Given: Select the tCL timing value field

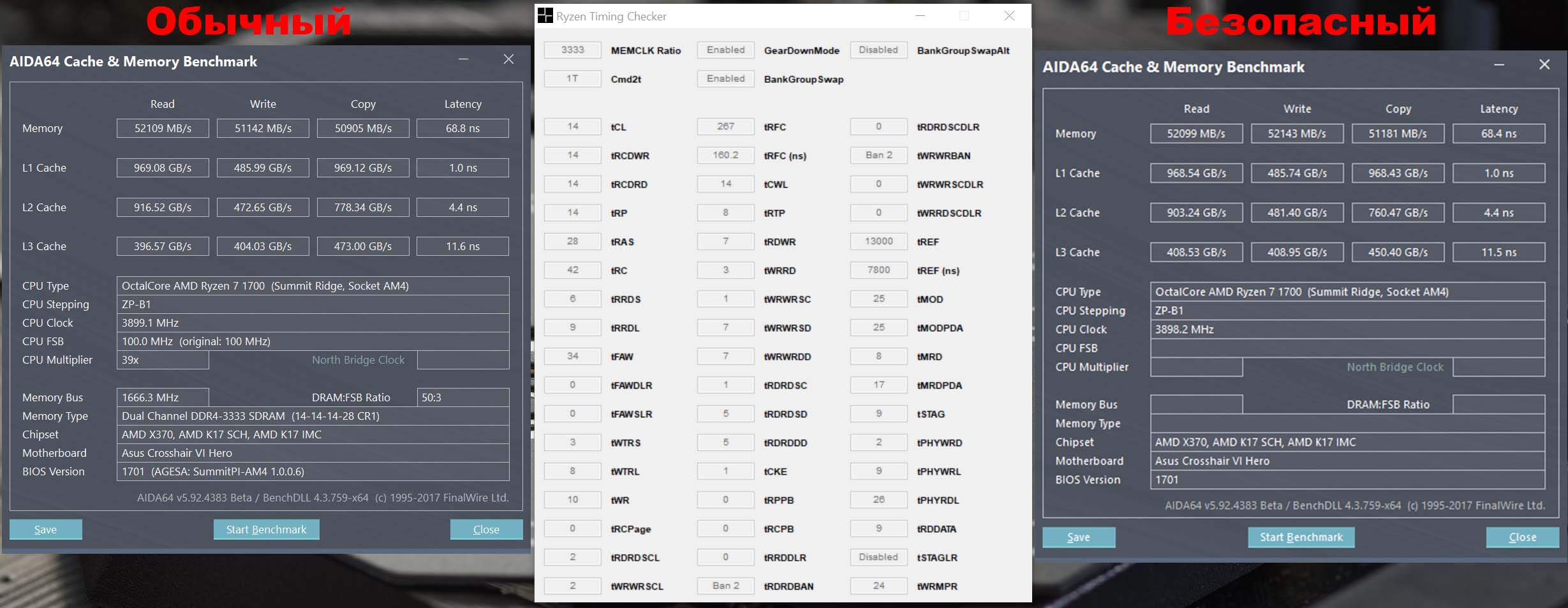Looking at the screenshot, I should [x=573, y=126].
